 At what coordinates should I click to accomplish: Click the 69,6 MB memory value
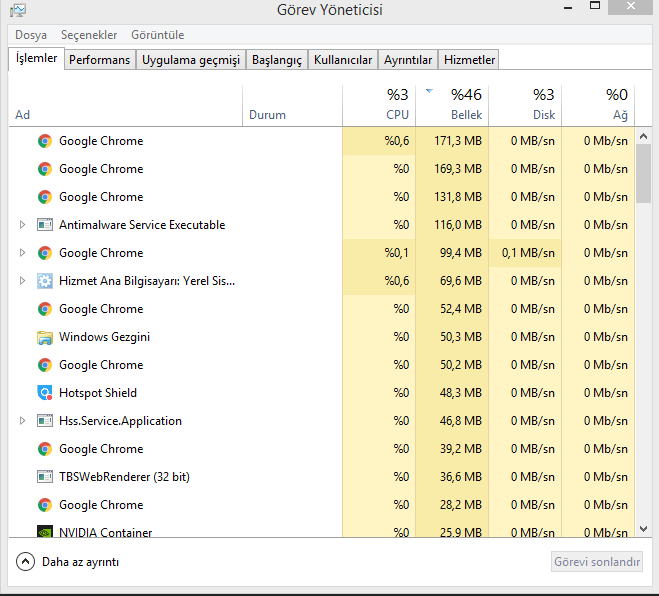click(461, 281)
